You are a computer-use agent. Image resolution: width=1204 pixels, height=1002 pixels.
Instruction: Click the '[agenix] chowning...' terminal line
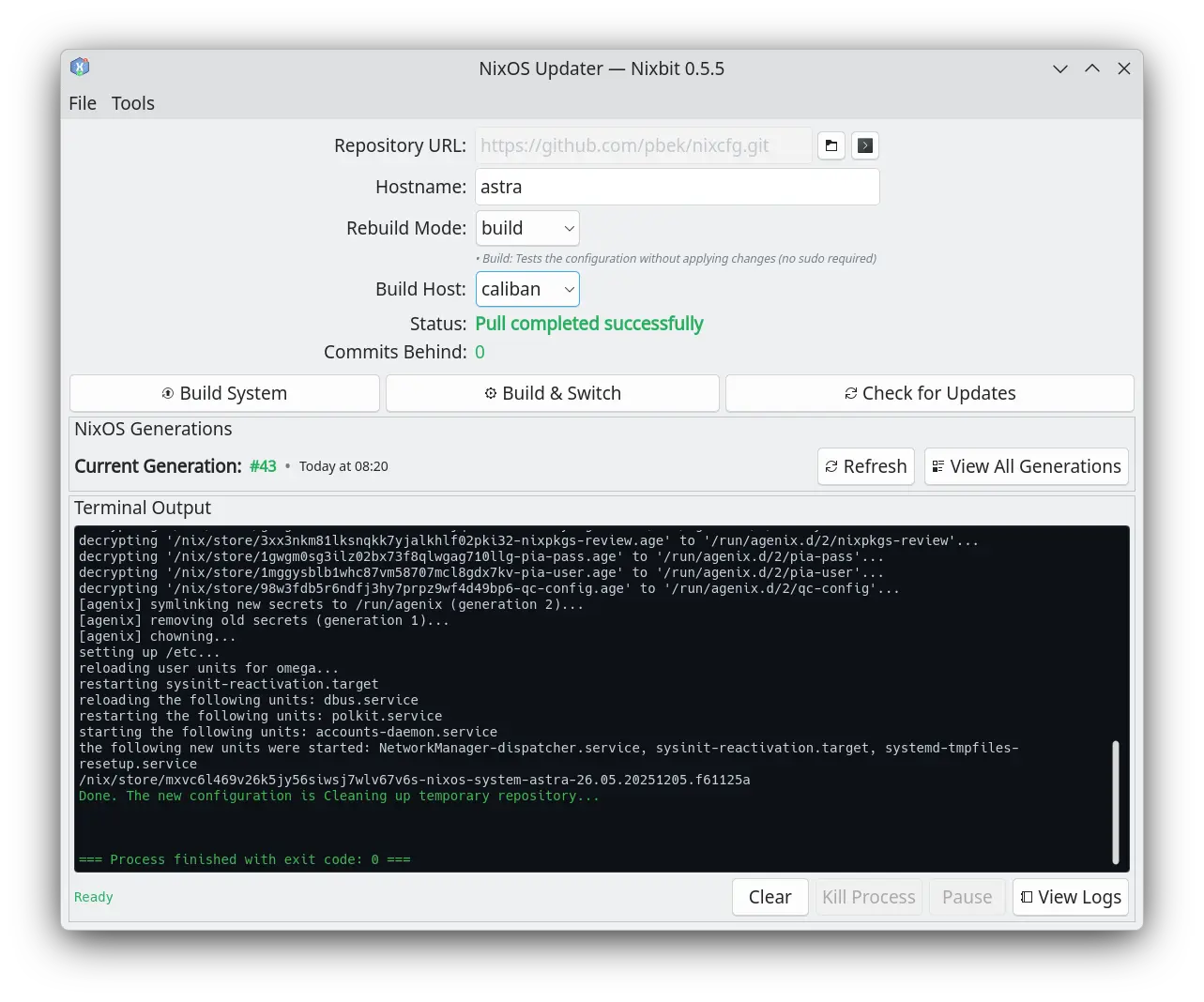point(158,636)
